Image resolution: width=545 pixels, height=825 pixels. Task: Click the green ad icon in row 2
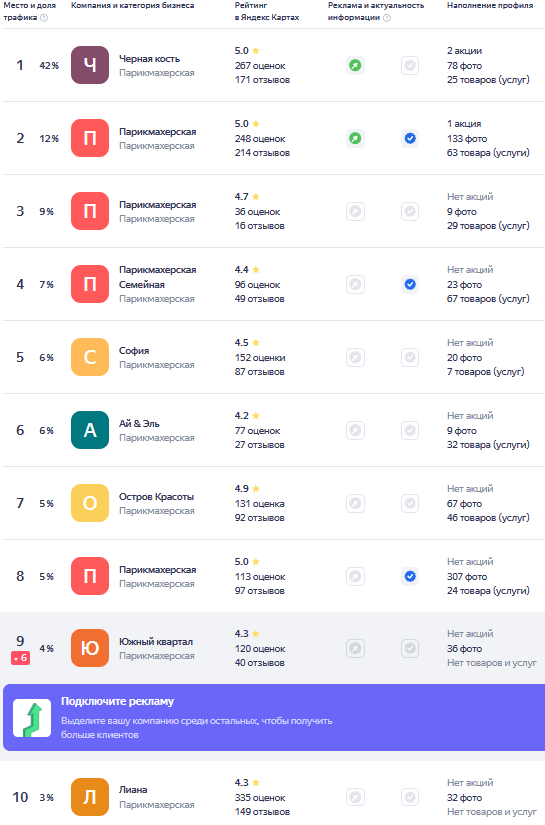click(x=355, y=138)
